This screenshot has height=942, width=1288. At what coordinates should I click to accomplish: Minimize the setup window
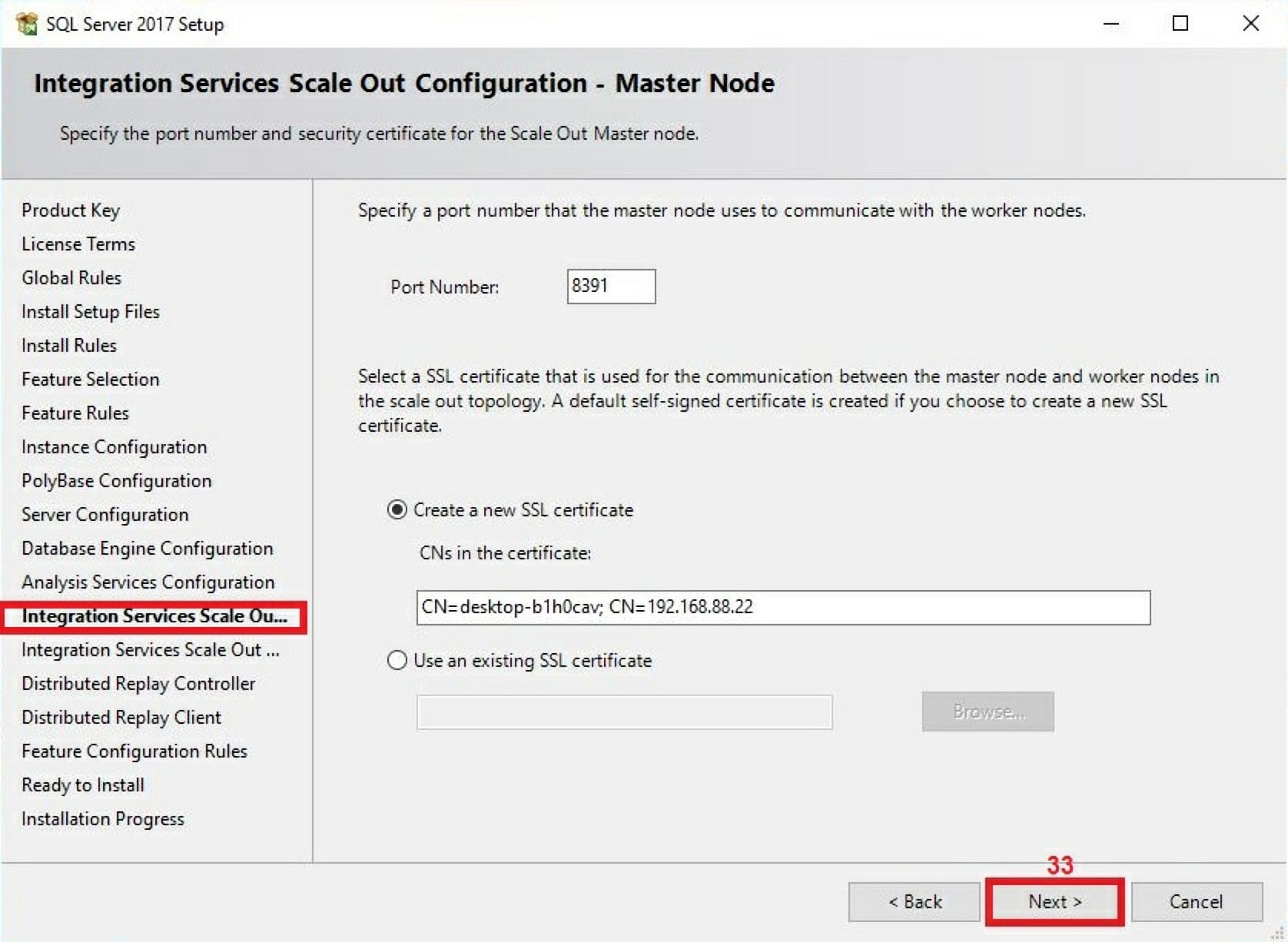coord(1110,24)
